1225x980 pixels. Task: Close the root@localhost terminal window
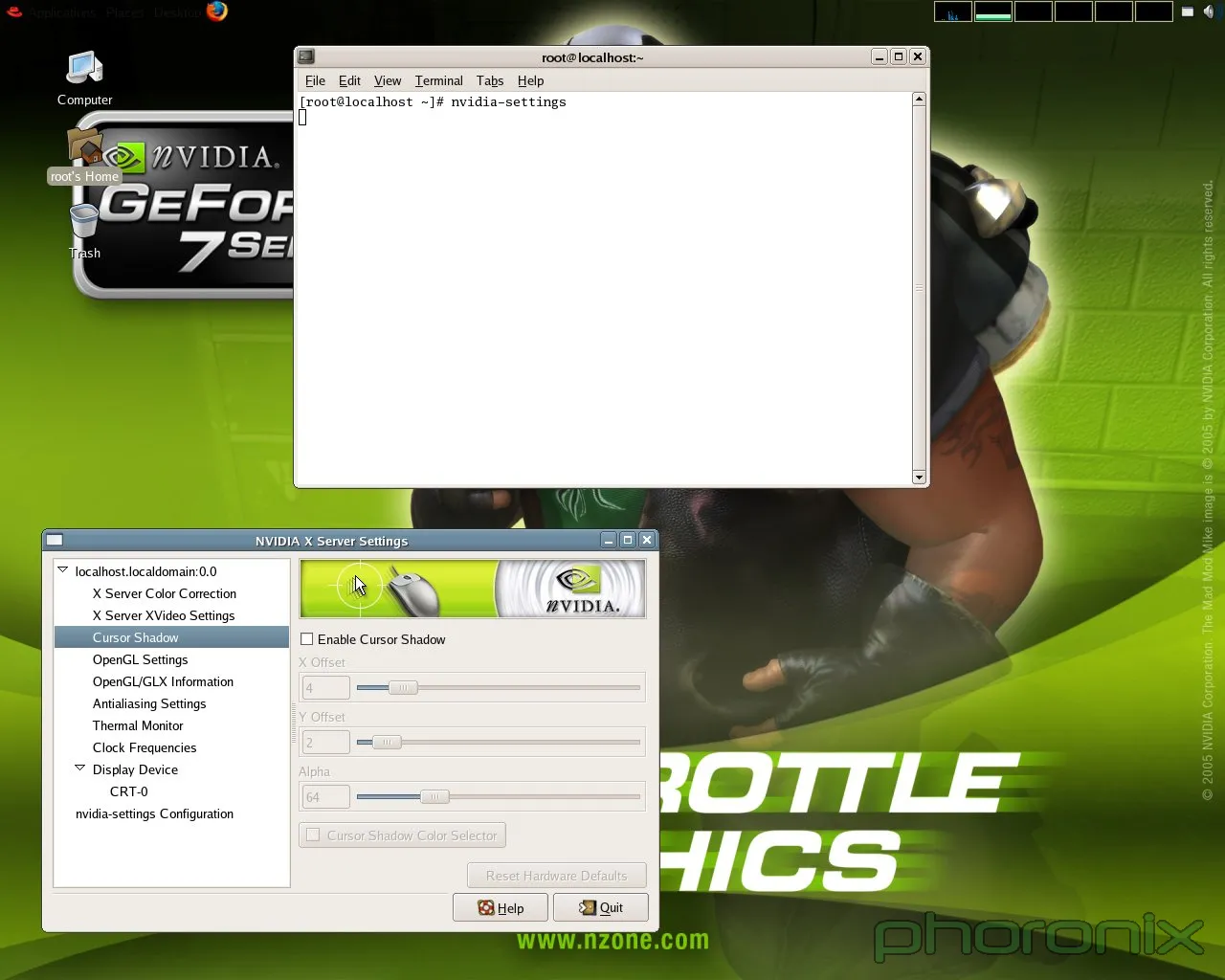pos(917,56)
